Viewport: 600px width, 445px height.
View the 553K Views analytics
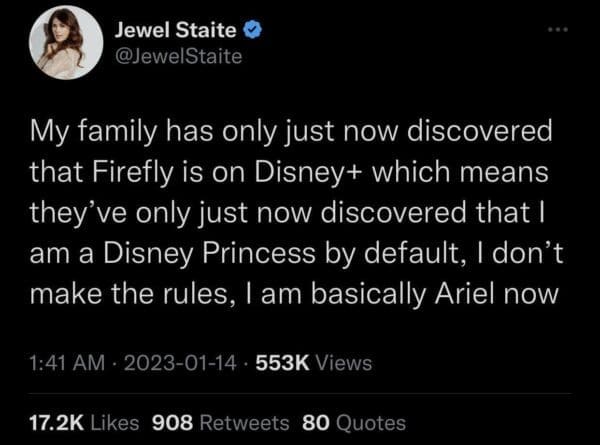pos(312,363)
